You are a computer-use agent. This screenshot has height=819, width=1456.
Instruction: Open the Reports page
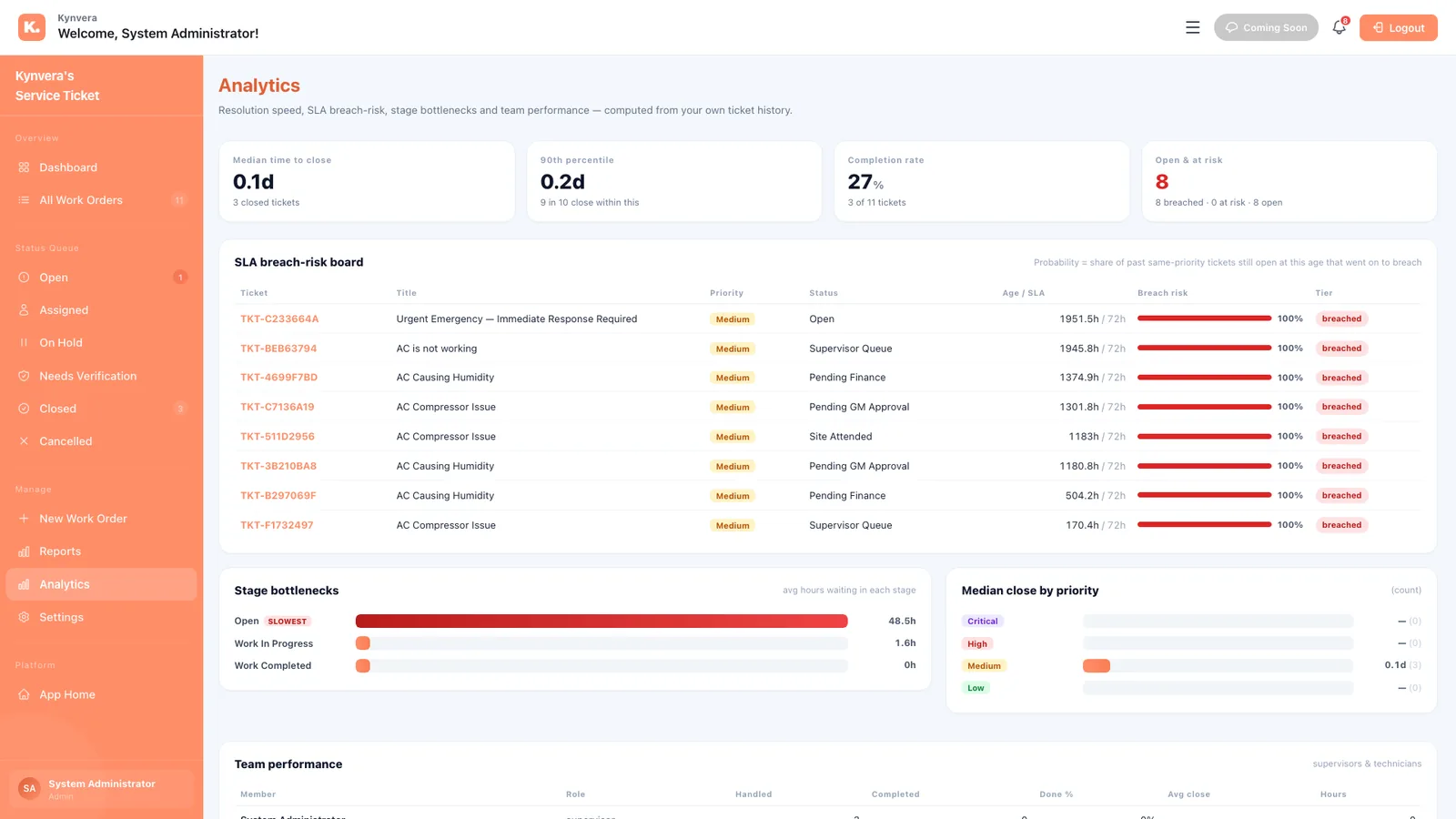pos(101,551)
